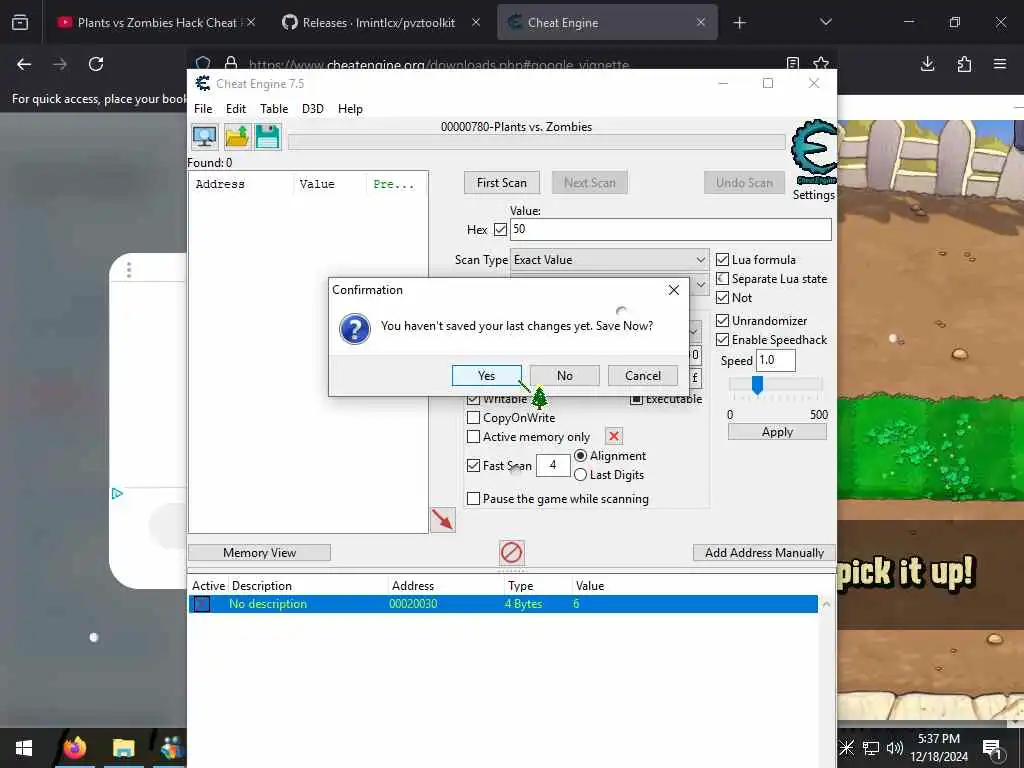
Task: Open browser extensions puzzle icon
Action: click(964, 64)
